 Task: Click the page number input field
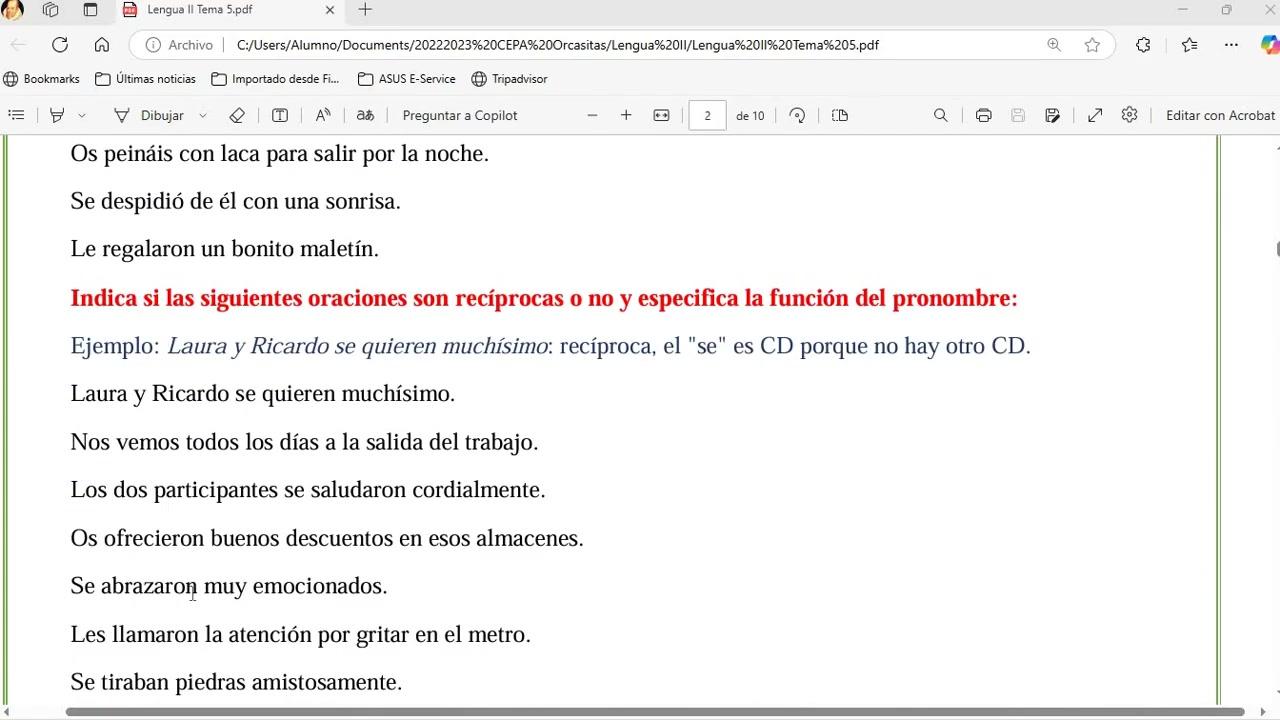[x=707, y=116]
